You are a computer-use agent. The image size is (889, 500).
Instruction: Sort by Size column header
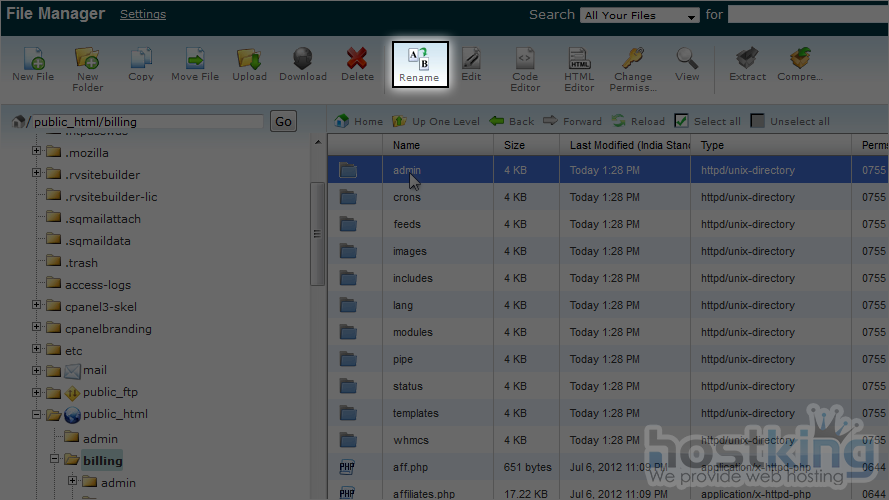click(514, 145)
